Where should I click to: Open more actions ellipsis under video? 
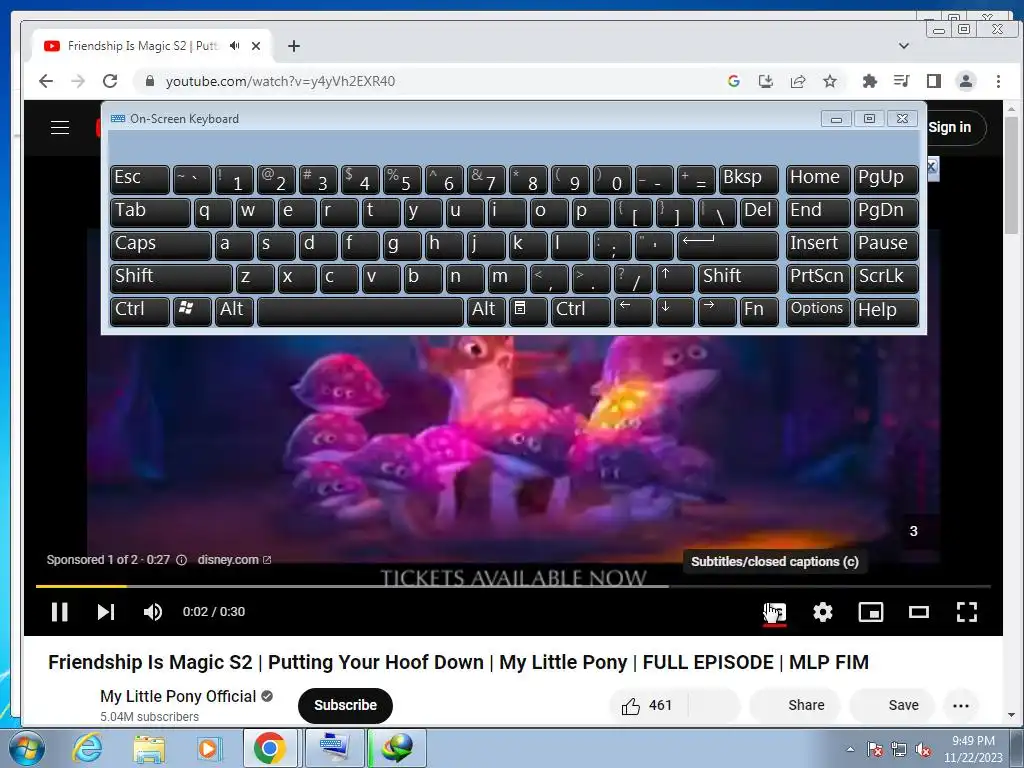pyautogui.click(x=961, y=705)
